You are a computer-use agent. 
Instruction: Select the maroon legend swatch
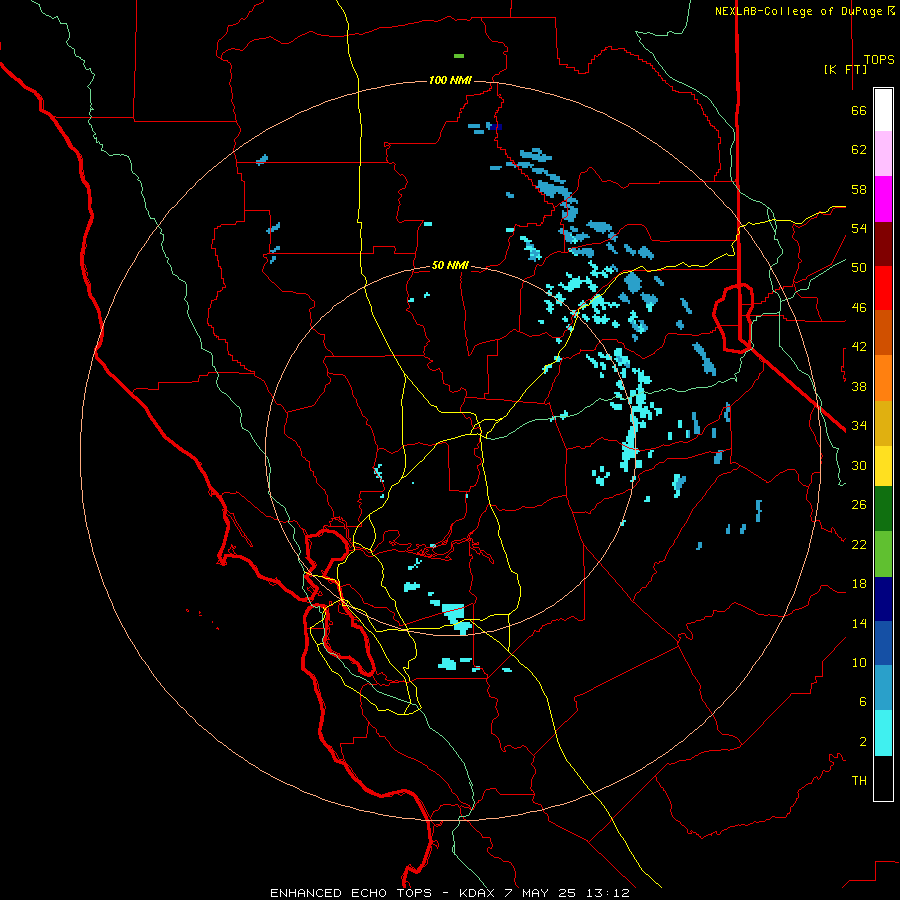pyautogui.click(x=883, y=244)
